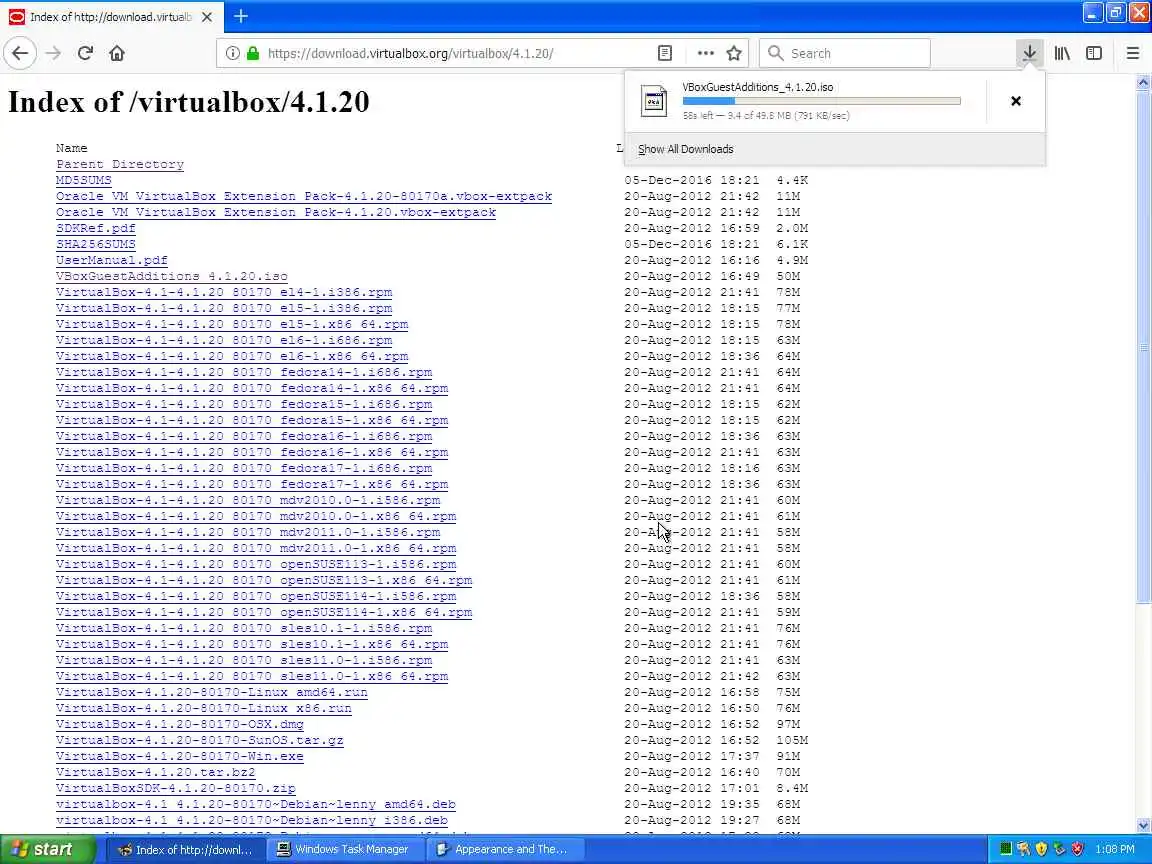
Task: Open SHA256SUMS link
Action: [x=96, y=244]
